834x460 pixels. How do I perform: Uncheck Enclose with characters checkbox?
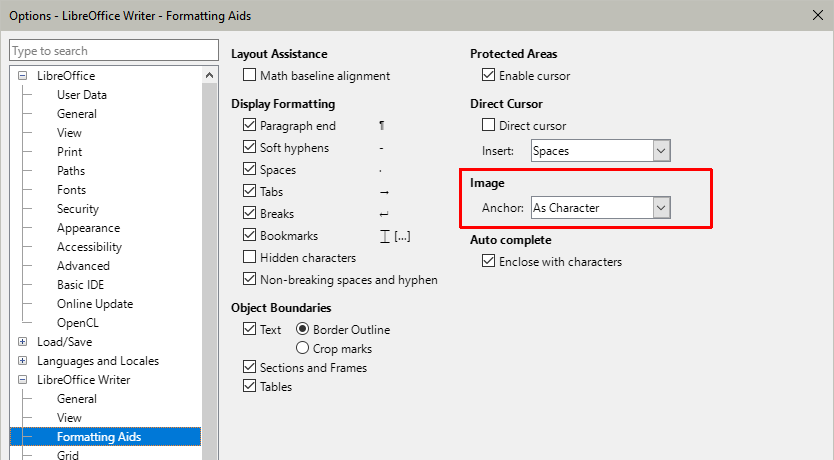coord(489,262)
